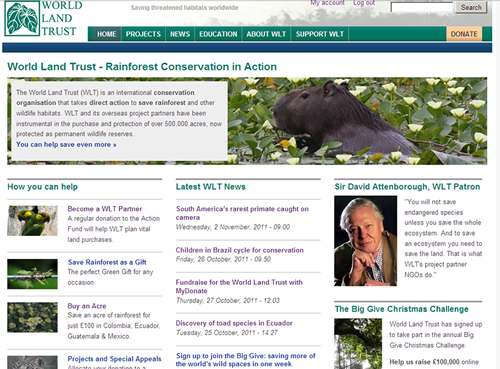Viewport: 500px width, 369px height.
Task: Click the Search button
Action: (x=471, y=7)
